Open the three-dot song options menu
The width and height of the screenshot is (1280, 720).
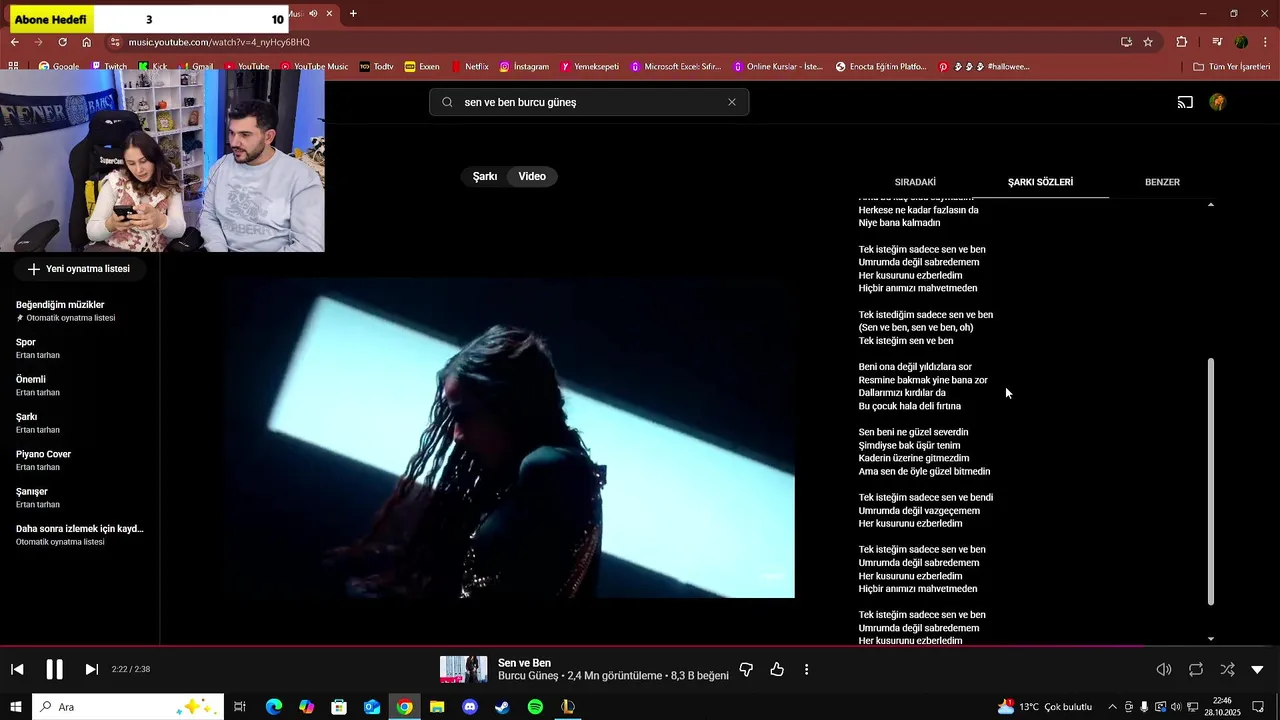coord(806,669)
